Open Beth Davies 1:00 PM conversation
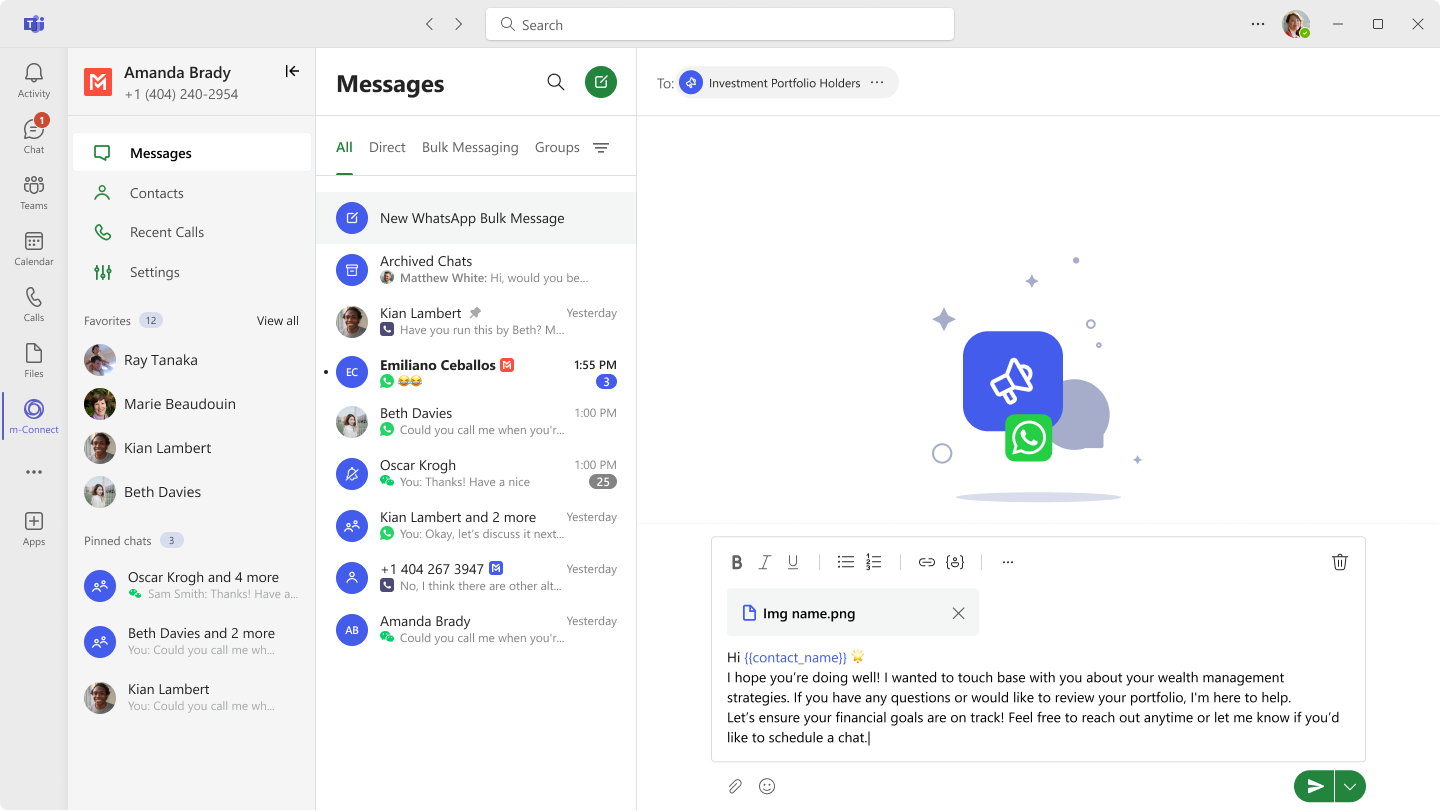This screenshot has height=811, width=1440. click(476, 421)
